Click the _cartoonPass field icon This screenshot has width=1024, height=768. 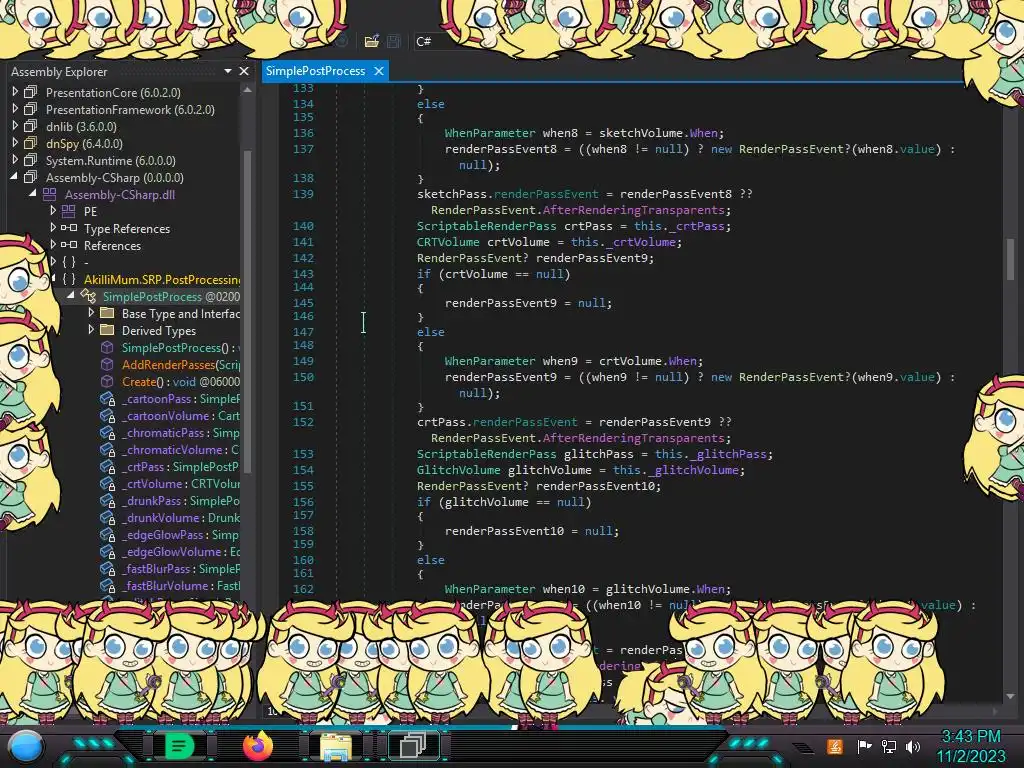tap(107, 398)
